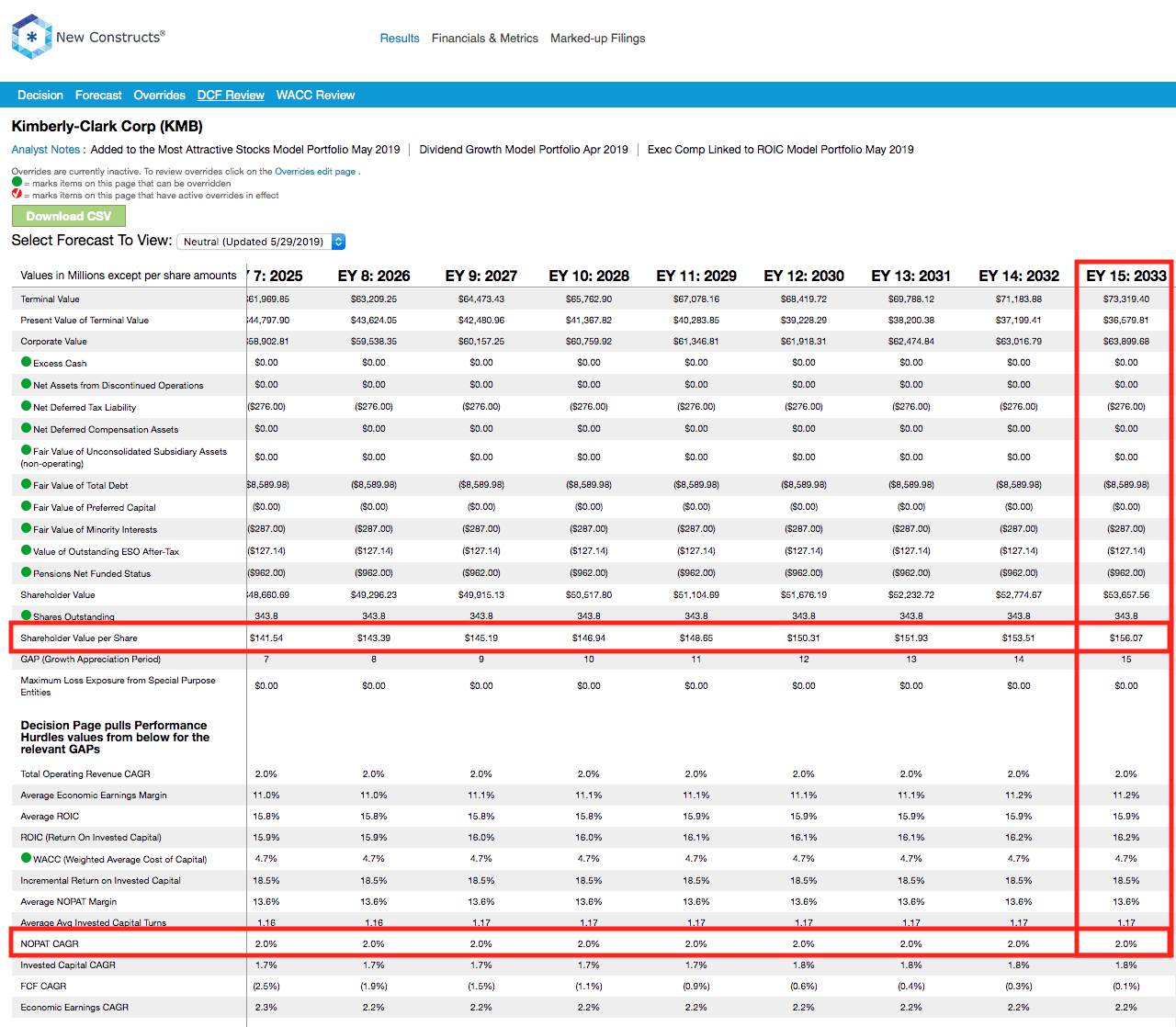Open the DCF Review page
This screenshot has height=1027, width=1176.
pyautogui.click(x=231, y=95)
